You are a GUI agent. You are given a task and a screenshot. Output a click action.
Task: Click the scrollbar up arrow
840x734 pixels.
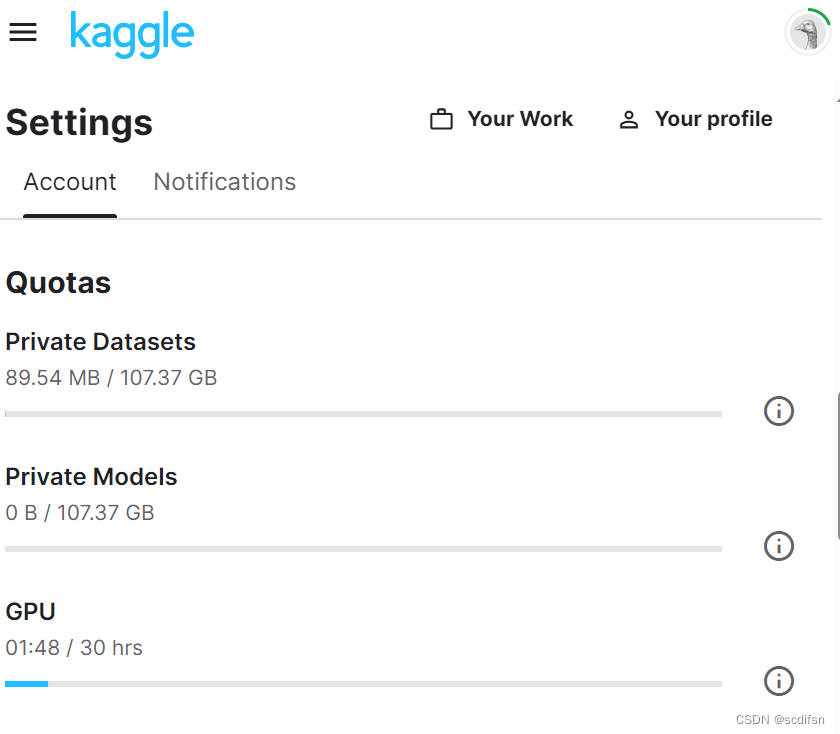coord(837,99)
